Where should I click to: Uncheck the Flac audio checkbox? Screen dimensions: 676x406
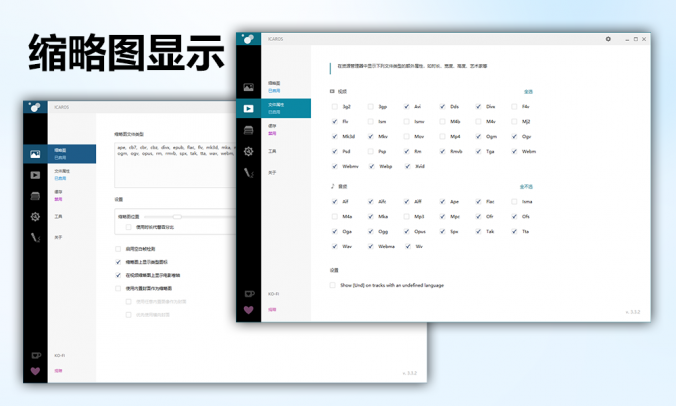click(x=478, y=201)
